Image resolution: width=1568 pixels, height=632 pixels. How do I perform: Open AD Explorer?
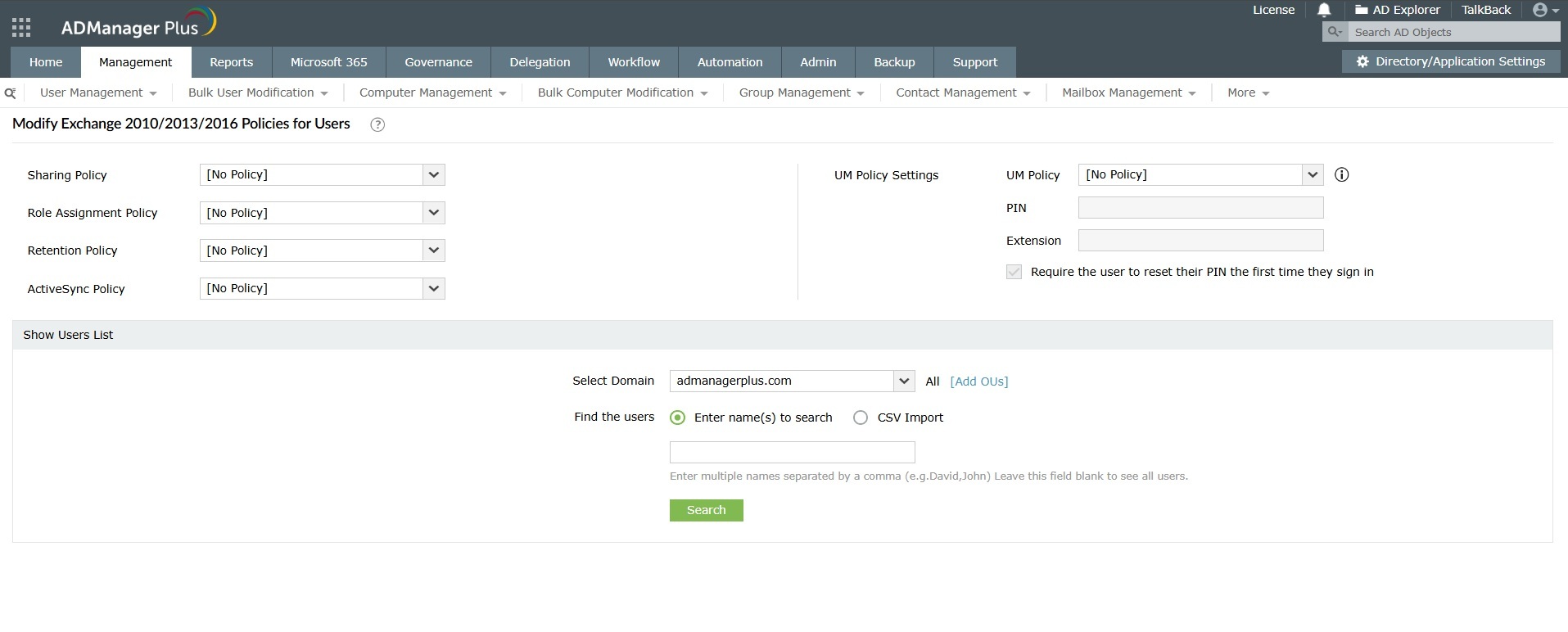(x=1398, y=10)
